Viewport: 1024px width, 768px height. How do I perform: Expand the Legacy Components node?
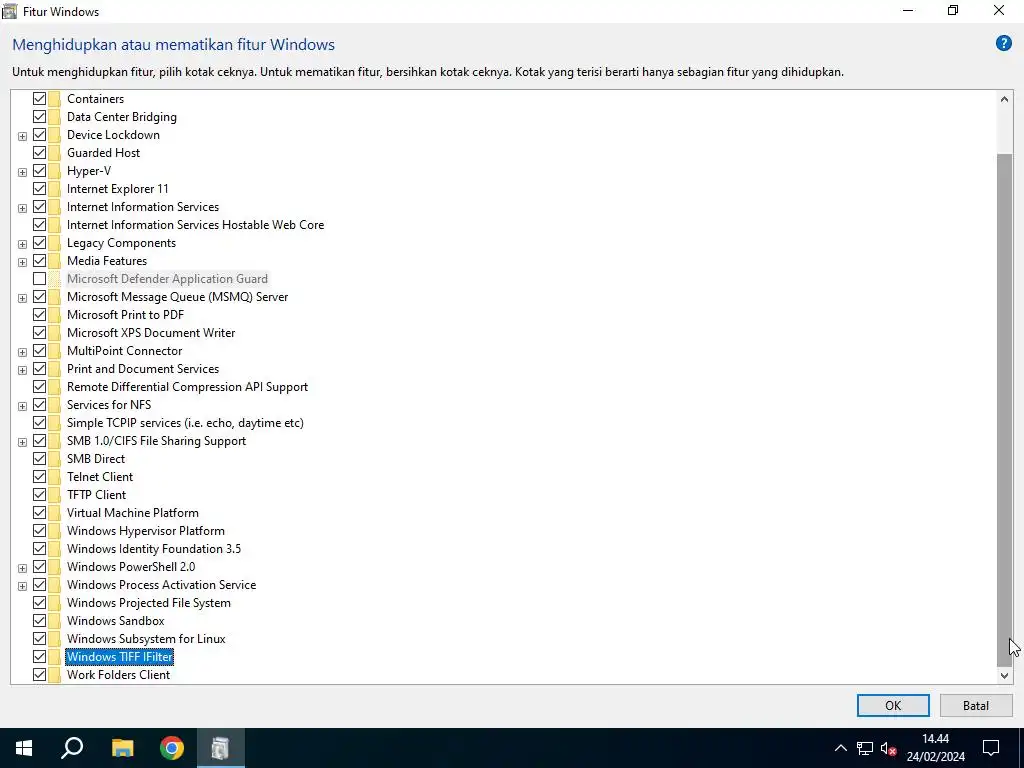(x=22, y=244)
